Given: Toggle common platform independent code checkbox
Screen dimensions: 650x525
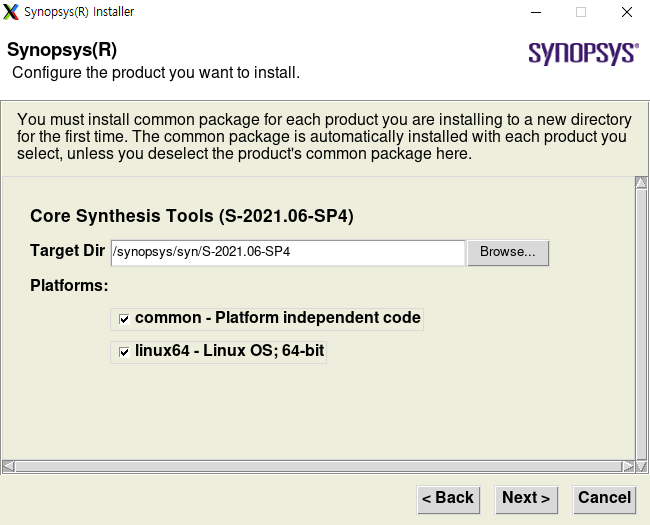Looking at the screenshot, I should 124,319.
